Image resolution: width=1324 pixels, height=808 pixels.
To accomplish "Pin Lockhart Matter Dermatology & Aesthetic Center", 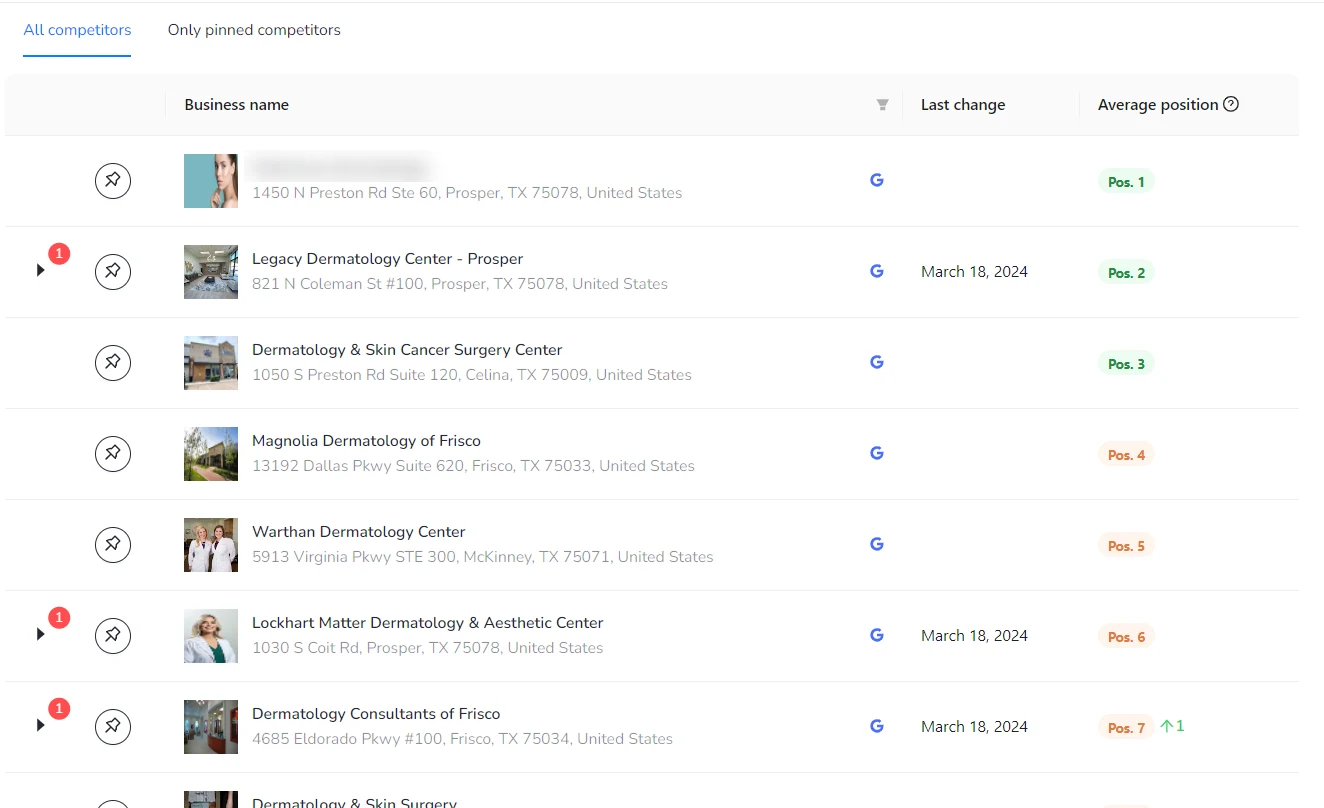I will point(113,636).
